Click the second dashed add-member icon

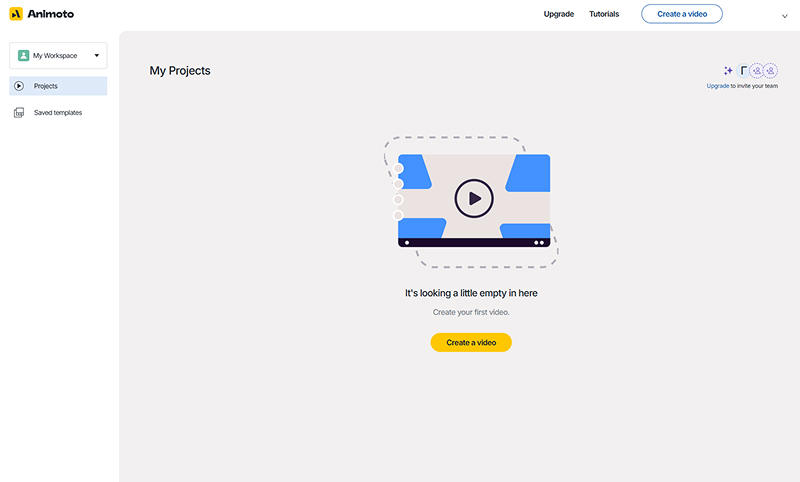(771, 71)
